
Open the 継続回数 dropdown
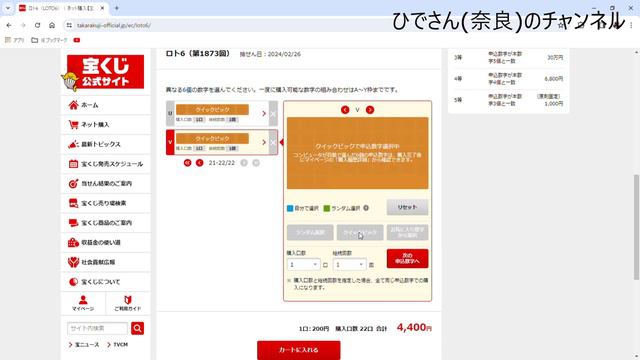(349, 264)
